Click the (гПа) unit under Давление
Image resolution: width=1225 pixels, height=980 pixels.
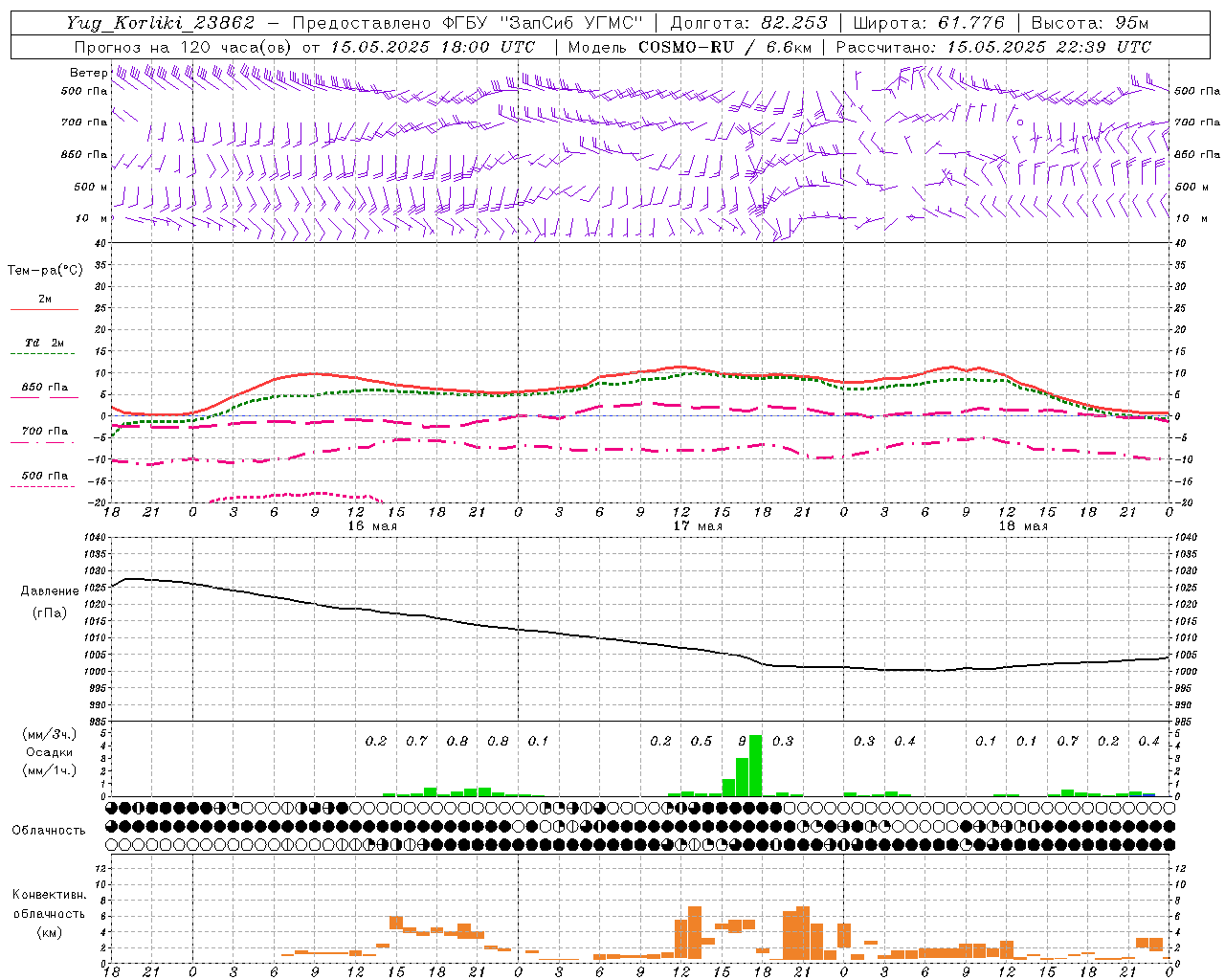click(x=50, y=613)
